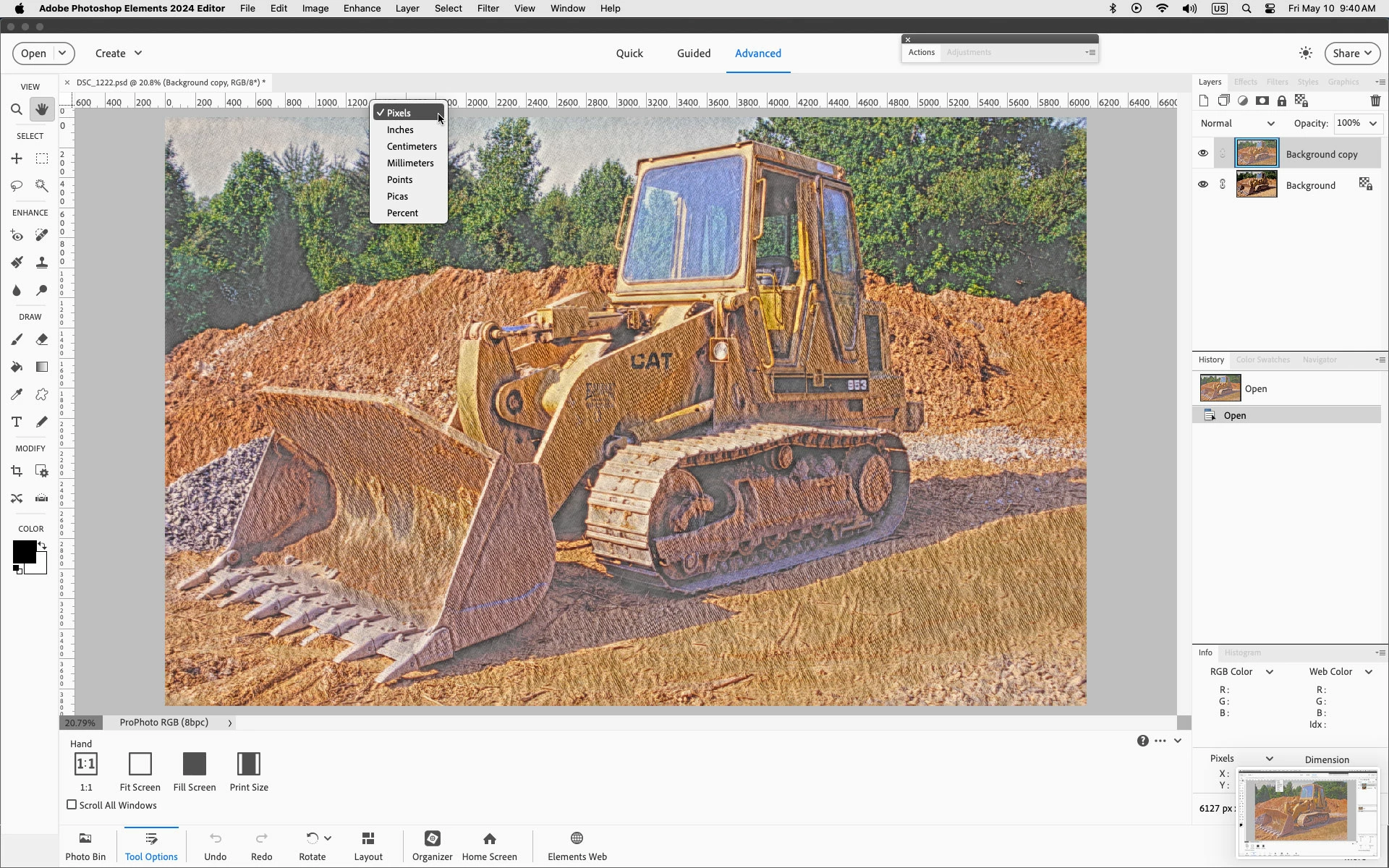
Task: Select the Crop tool
Action: tap(16, 472)
